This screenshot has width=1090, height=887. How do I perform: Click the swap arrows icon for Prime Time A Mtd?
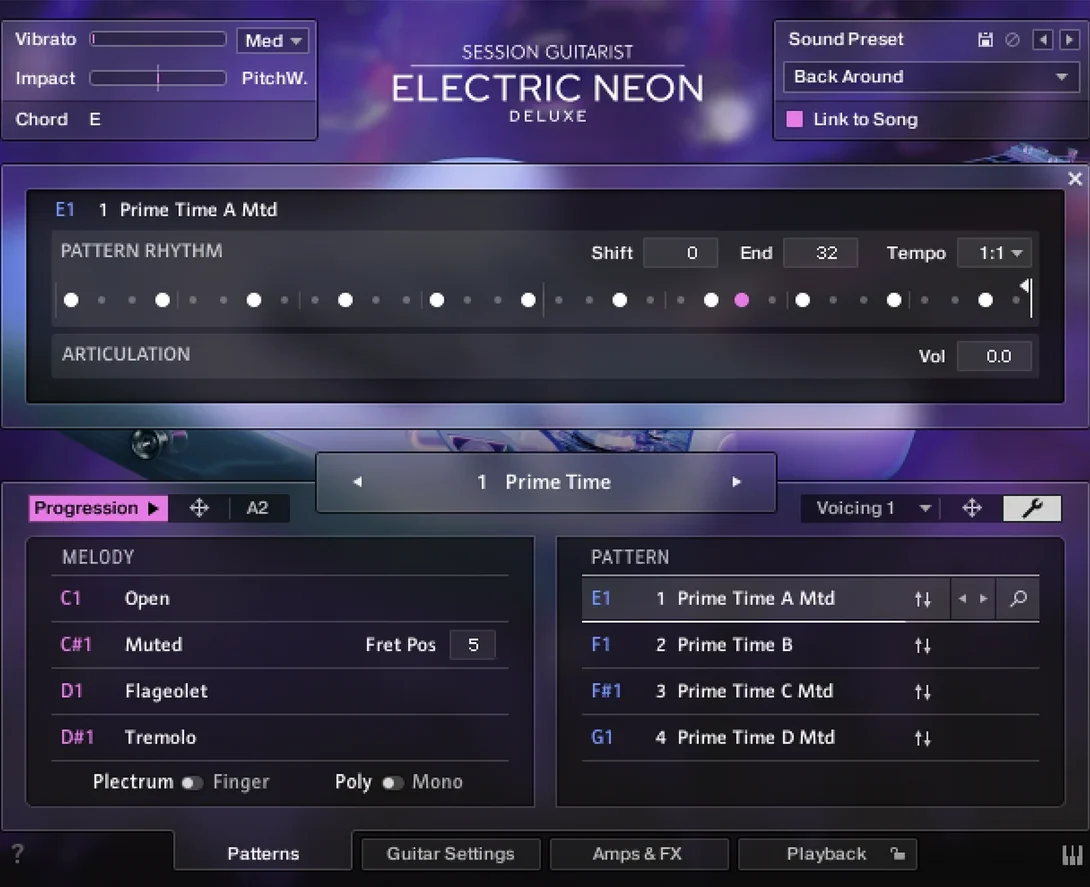[x=922, y=599]
